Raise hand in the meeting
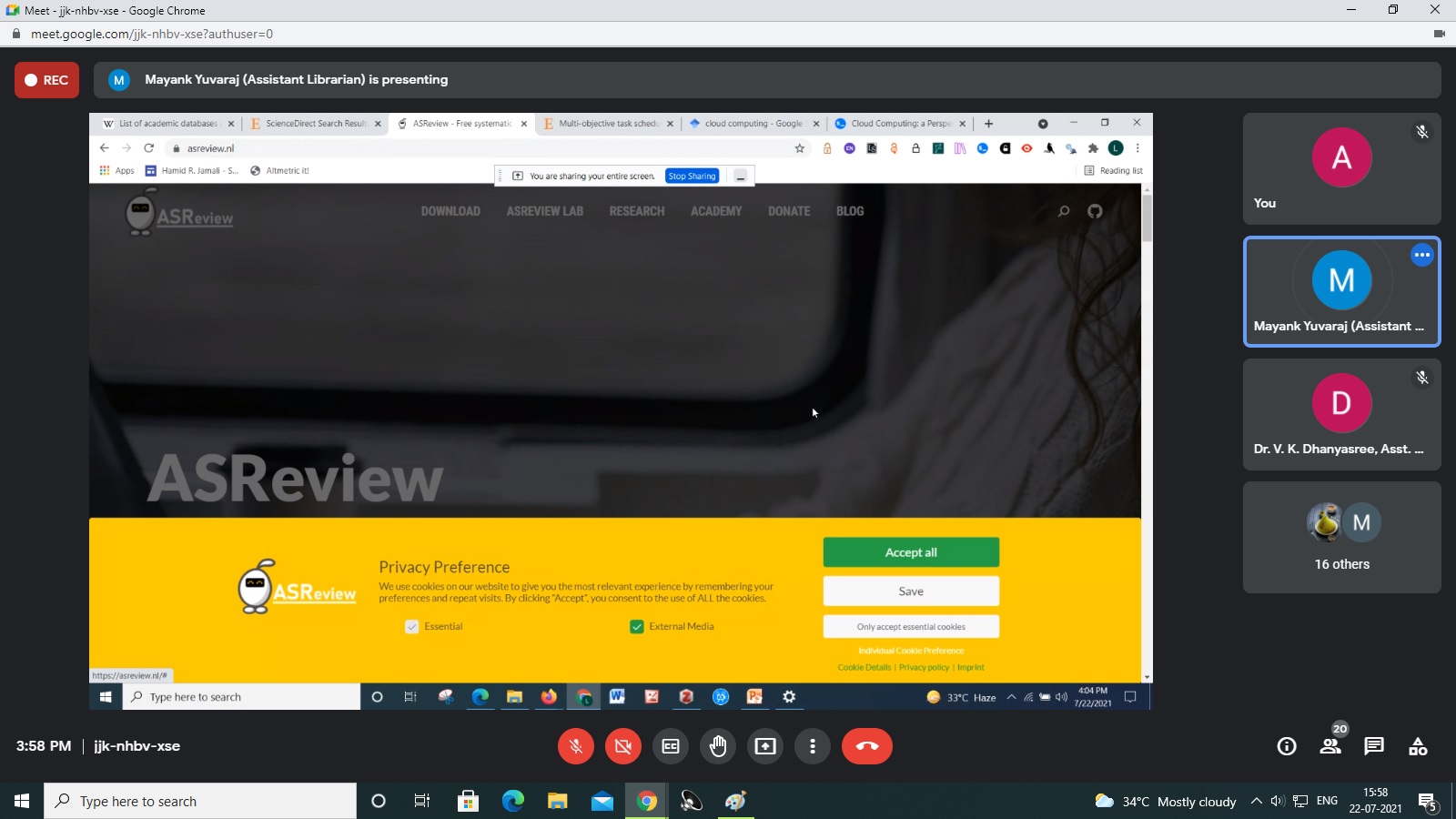 tap(718, 746)
